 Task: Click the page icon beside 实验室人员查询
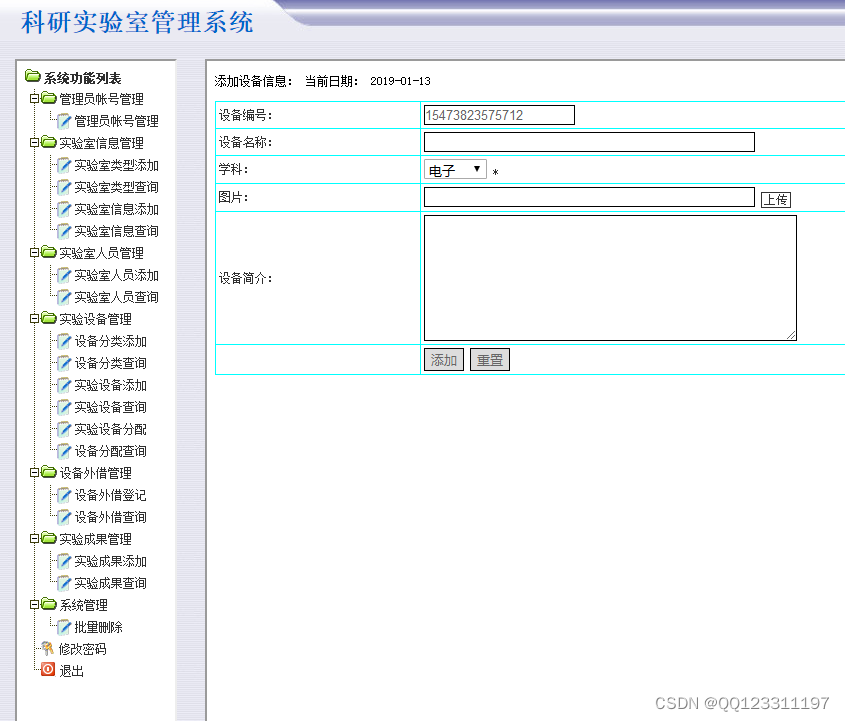[64, 297]
